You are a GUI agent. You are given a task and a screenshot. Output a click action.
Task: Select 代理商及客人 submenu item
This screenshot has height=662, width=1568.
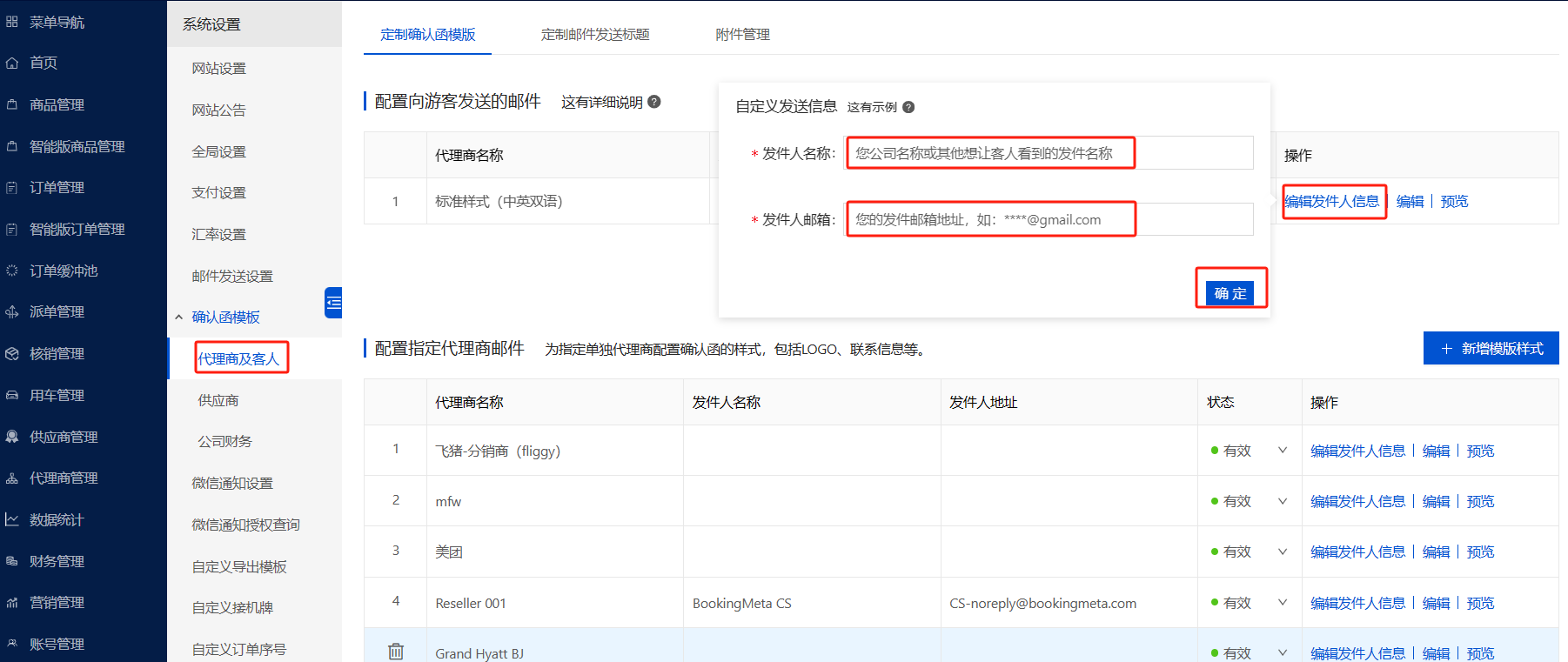(x=238, y=358)
